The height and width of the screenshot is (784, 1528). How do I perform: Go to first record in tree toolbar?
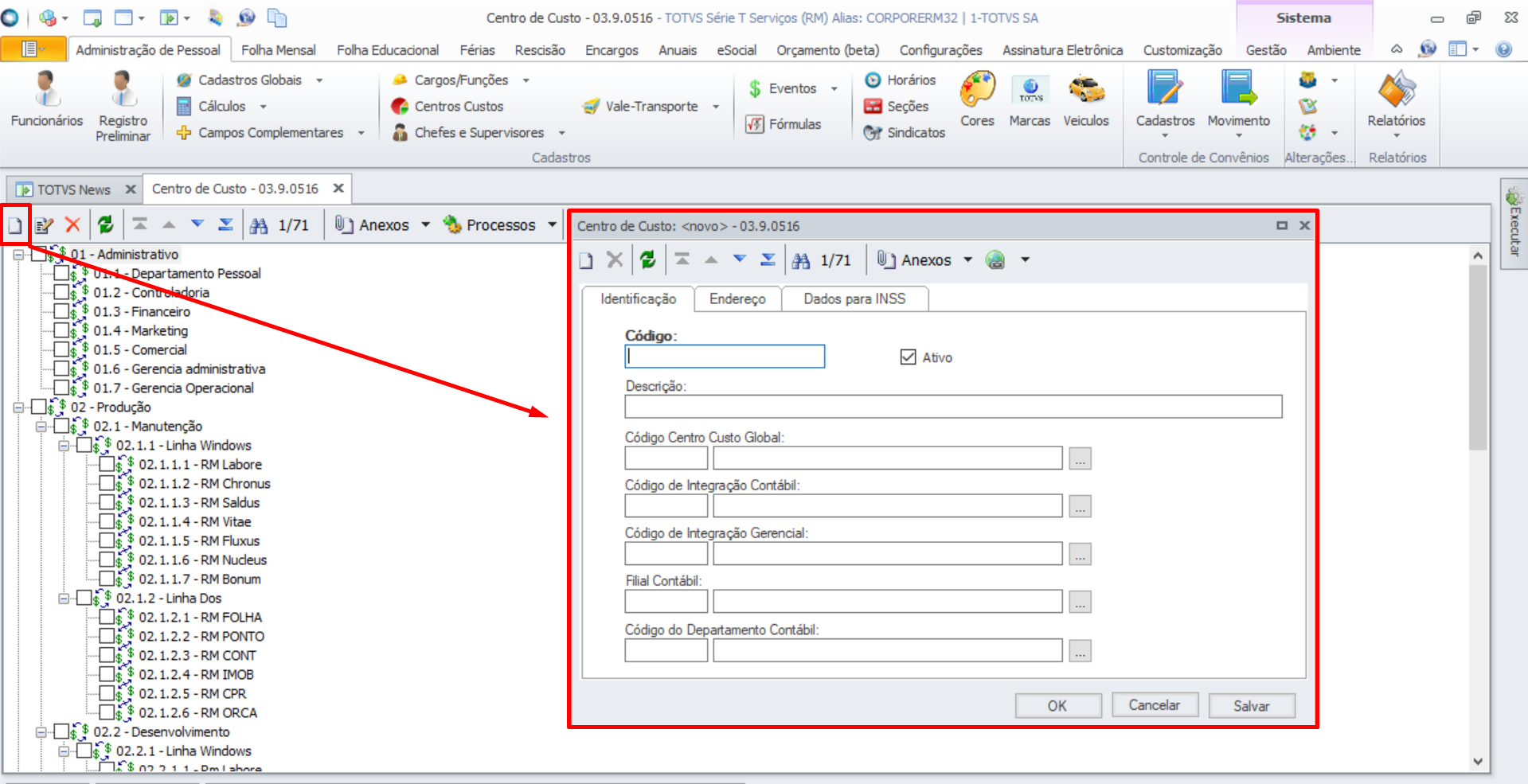point(140,224)
